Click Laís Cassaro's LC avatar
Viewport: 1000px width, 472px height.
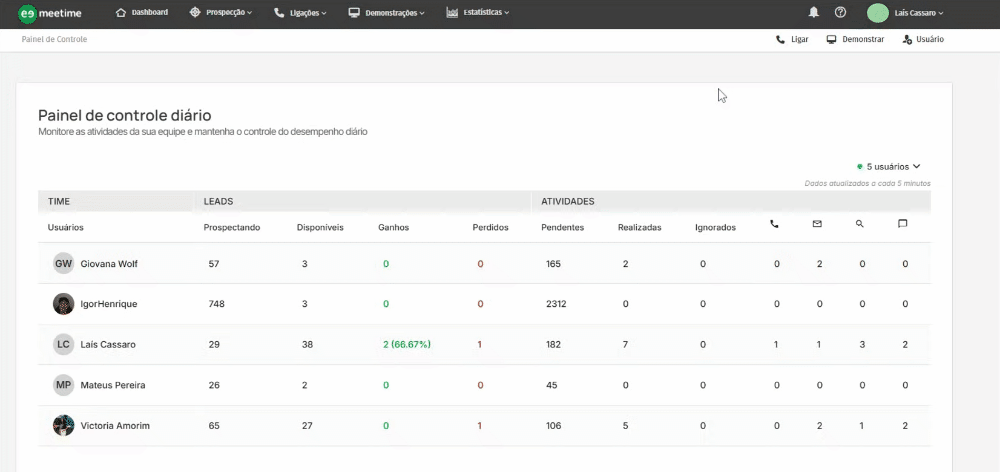(64, 344)
